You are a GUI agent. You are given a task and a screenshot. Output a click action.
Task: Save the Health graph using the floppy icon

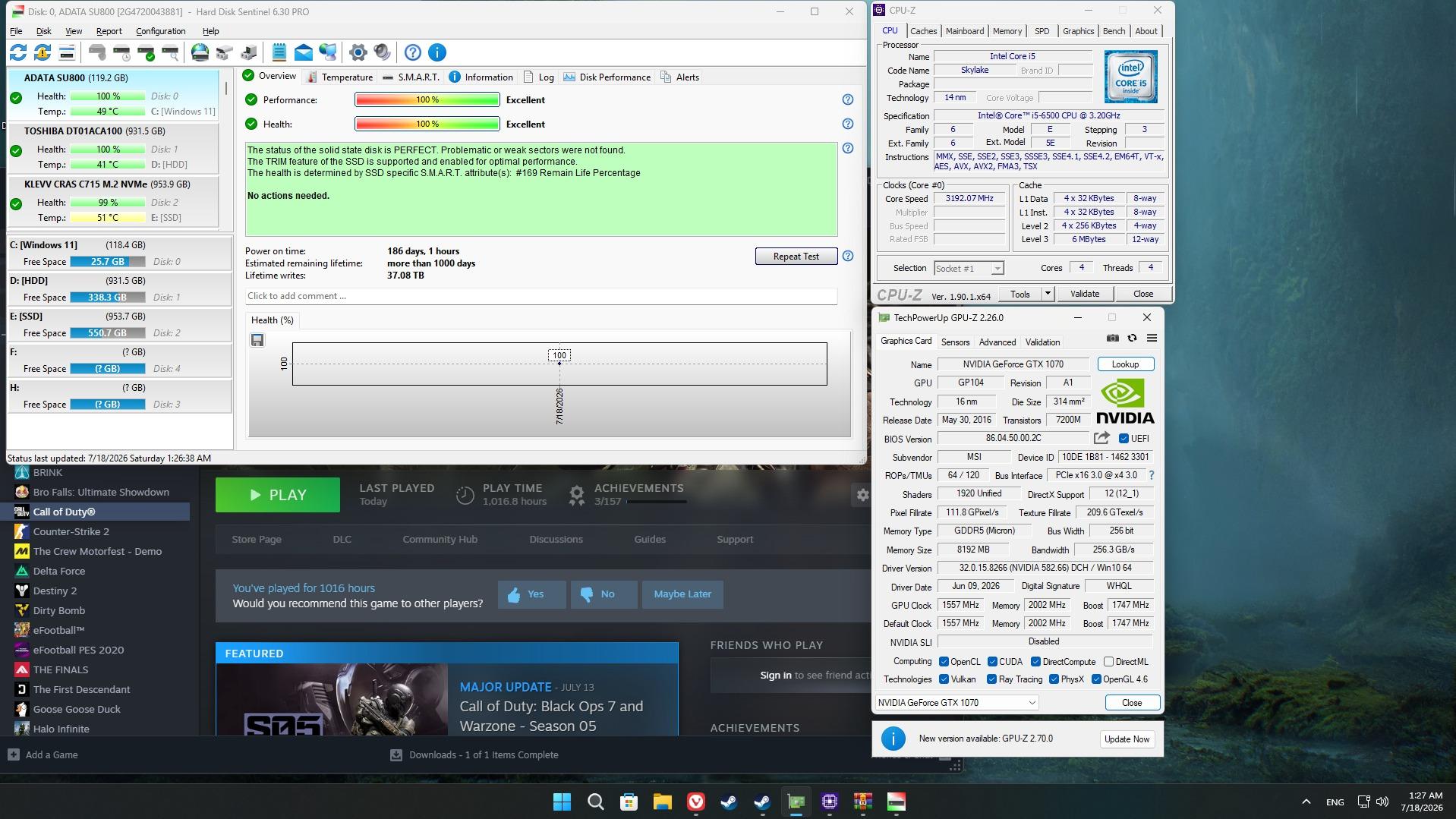257,340
